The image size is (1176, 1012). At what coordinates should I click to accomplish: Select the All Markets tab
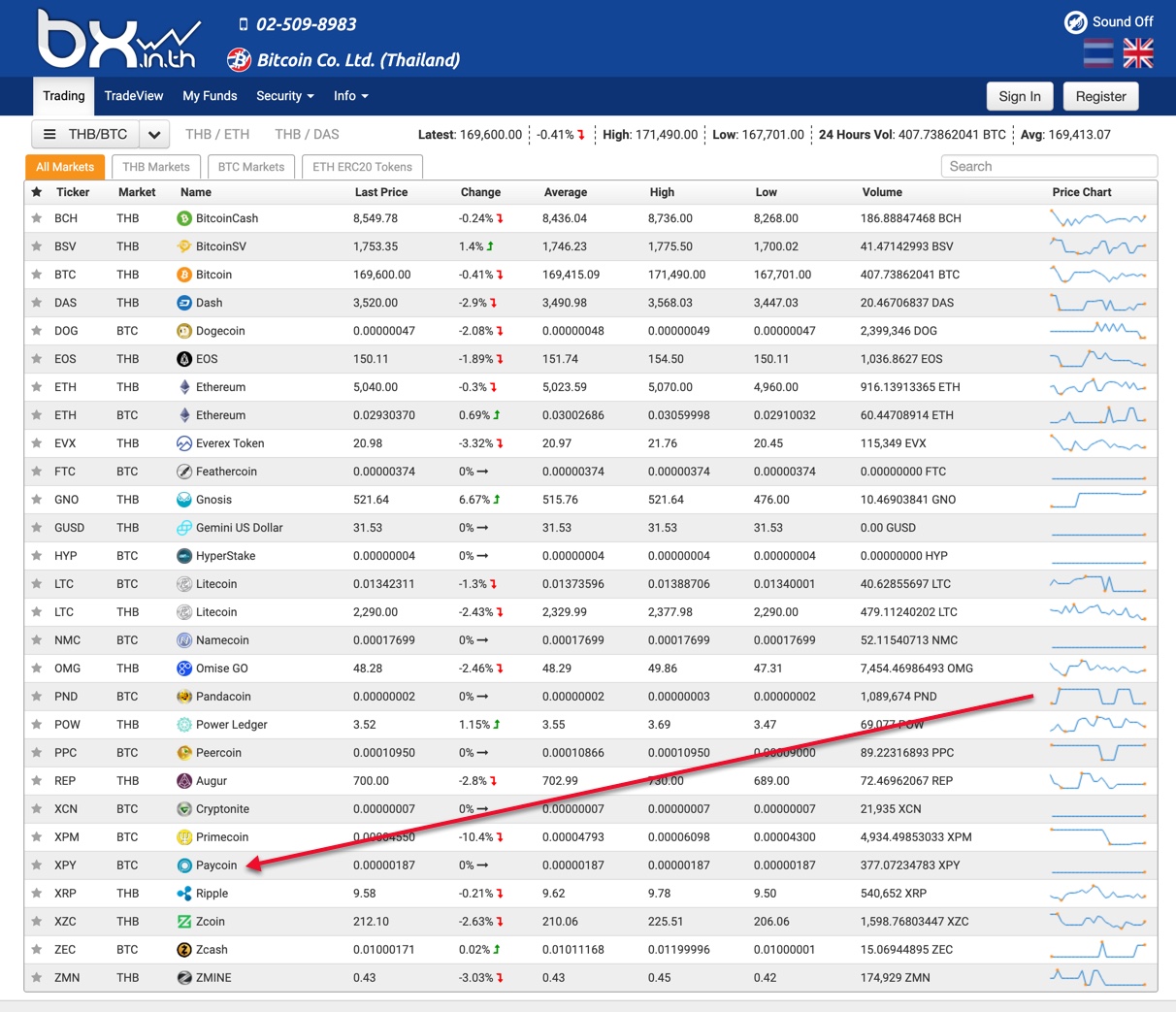(65, 167)
